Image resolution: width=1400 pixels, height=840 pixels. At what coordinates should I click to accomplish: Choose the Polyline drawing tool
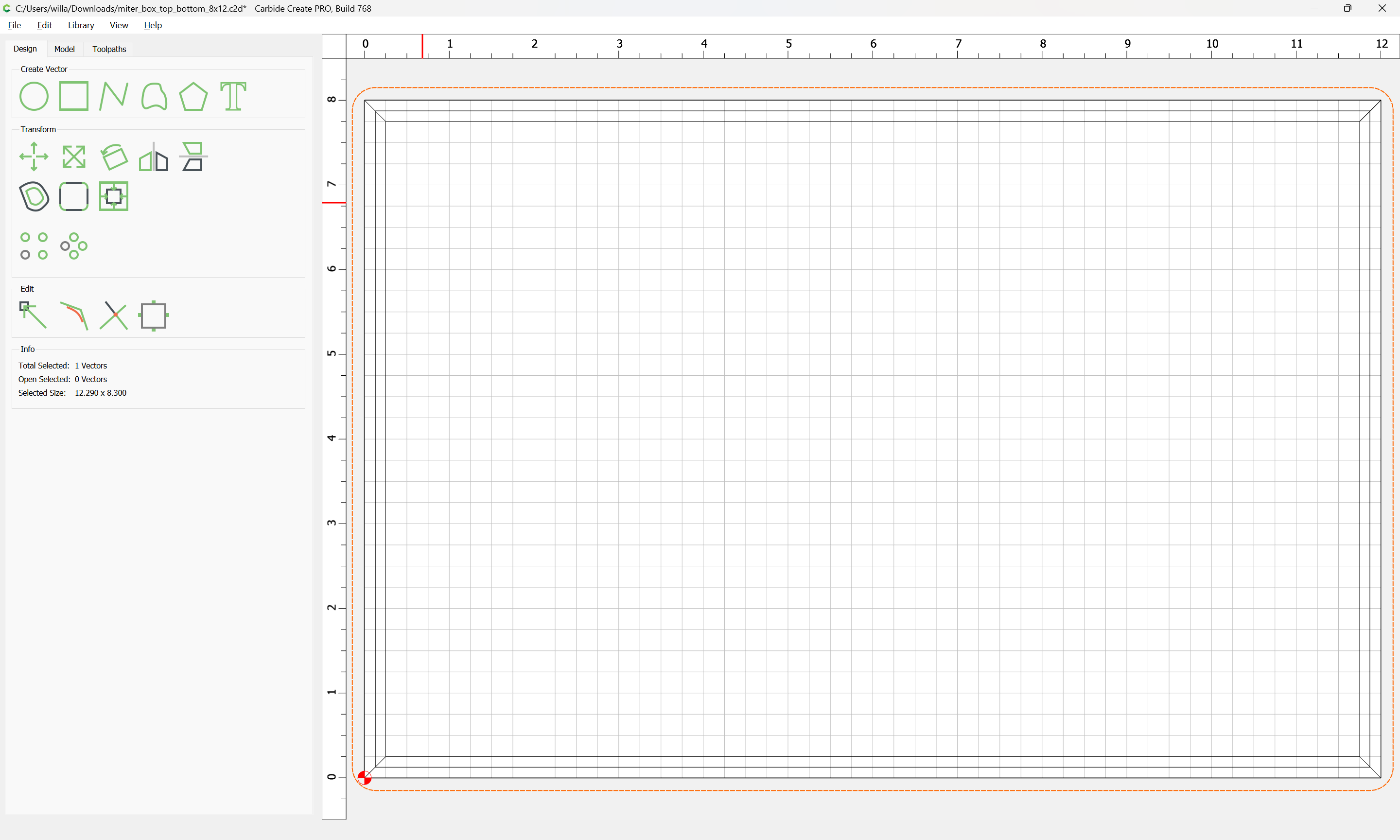click(x=114, y=96)
